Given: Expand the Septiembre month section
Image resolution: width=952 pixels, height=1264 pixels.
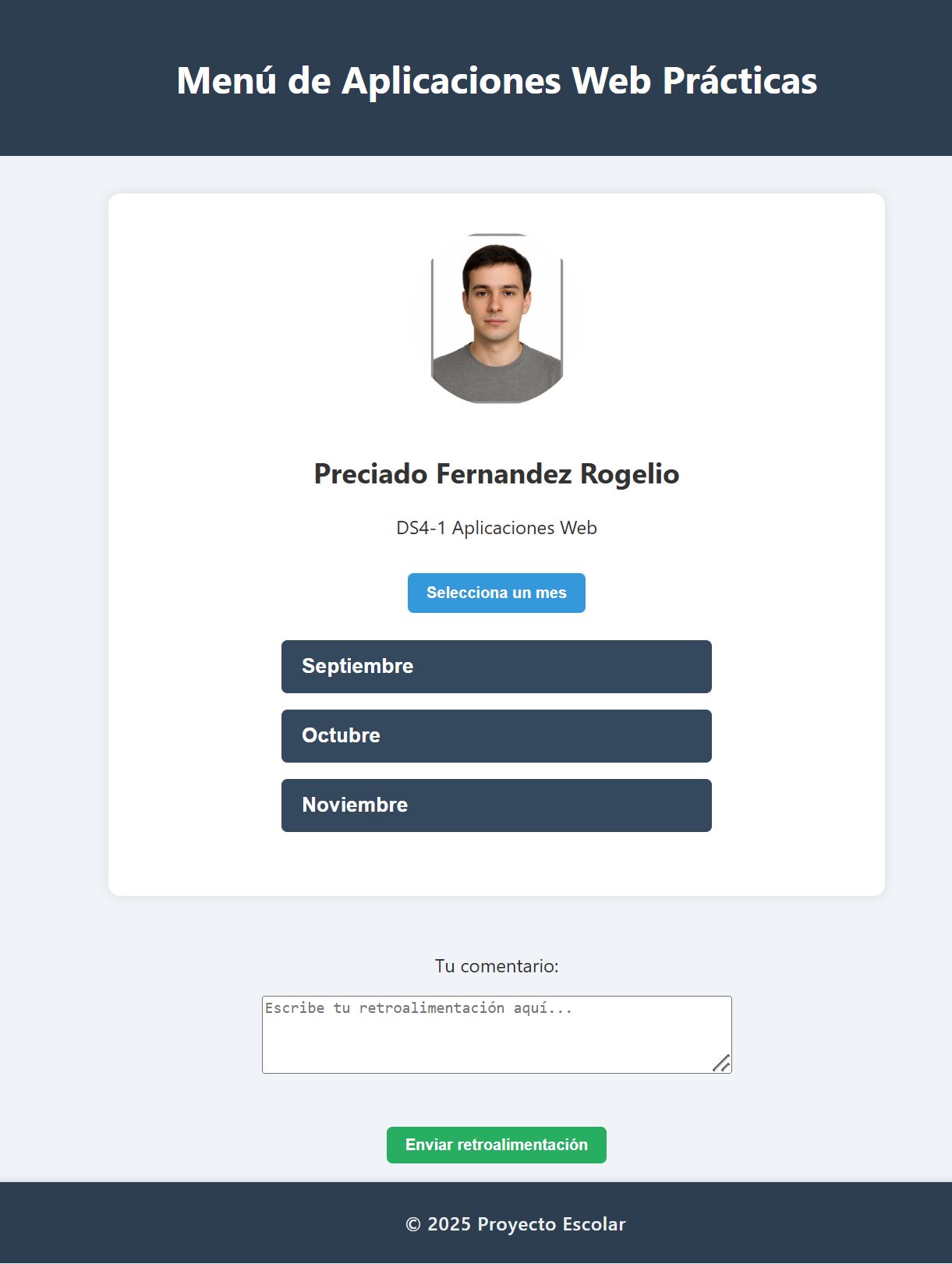Looking at the screenshot, I should 496,667.
